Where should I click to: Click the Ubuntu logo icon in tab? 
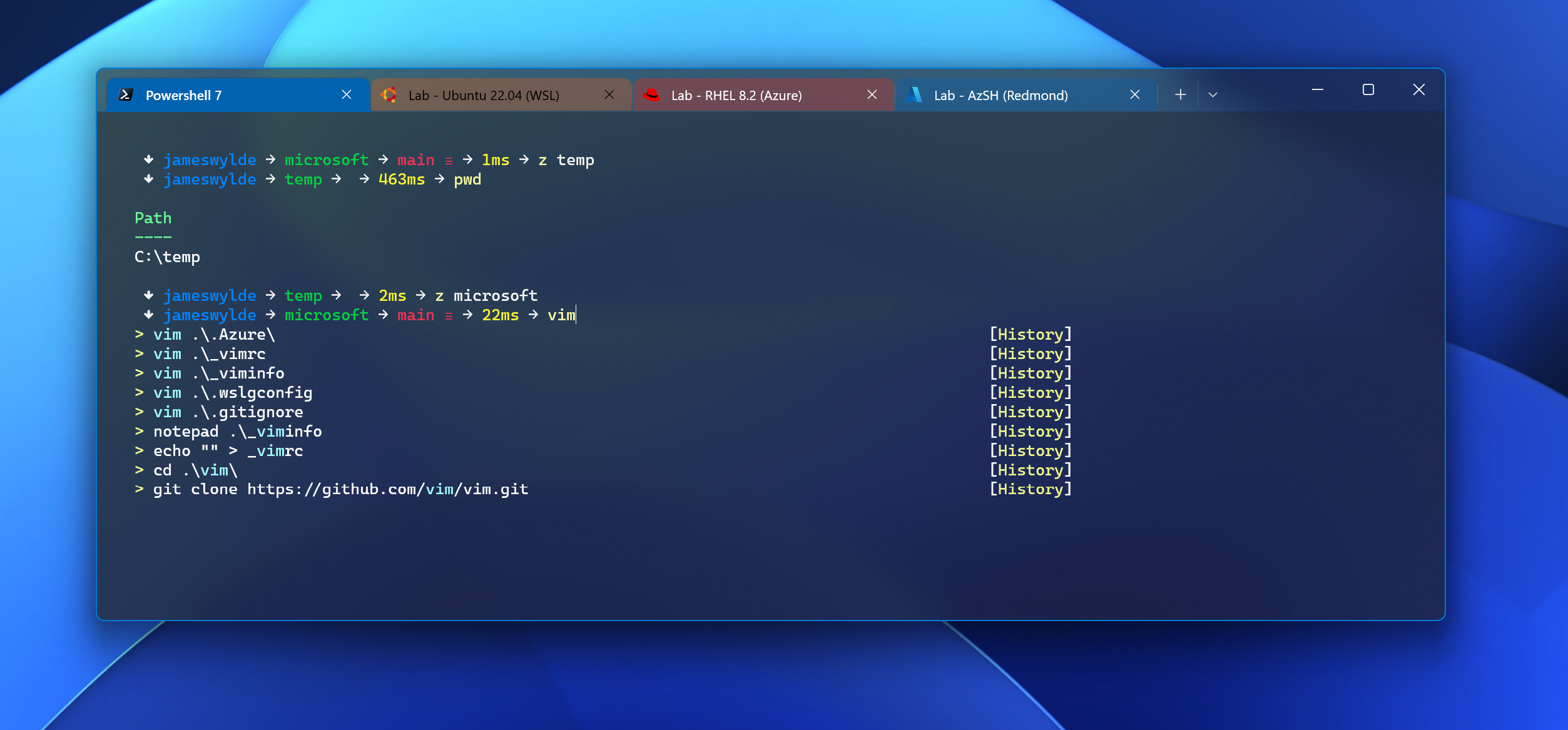pos(389,95)
